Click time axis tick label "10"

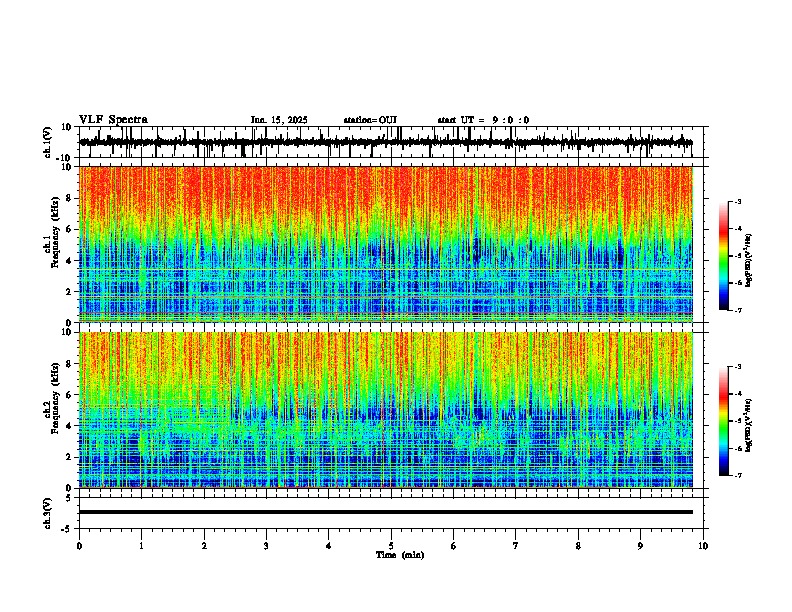(x=703, y=546)
